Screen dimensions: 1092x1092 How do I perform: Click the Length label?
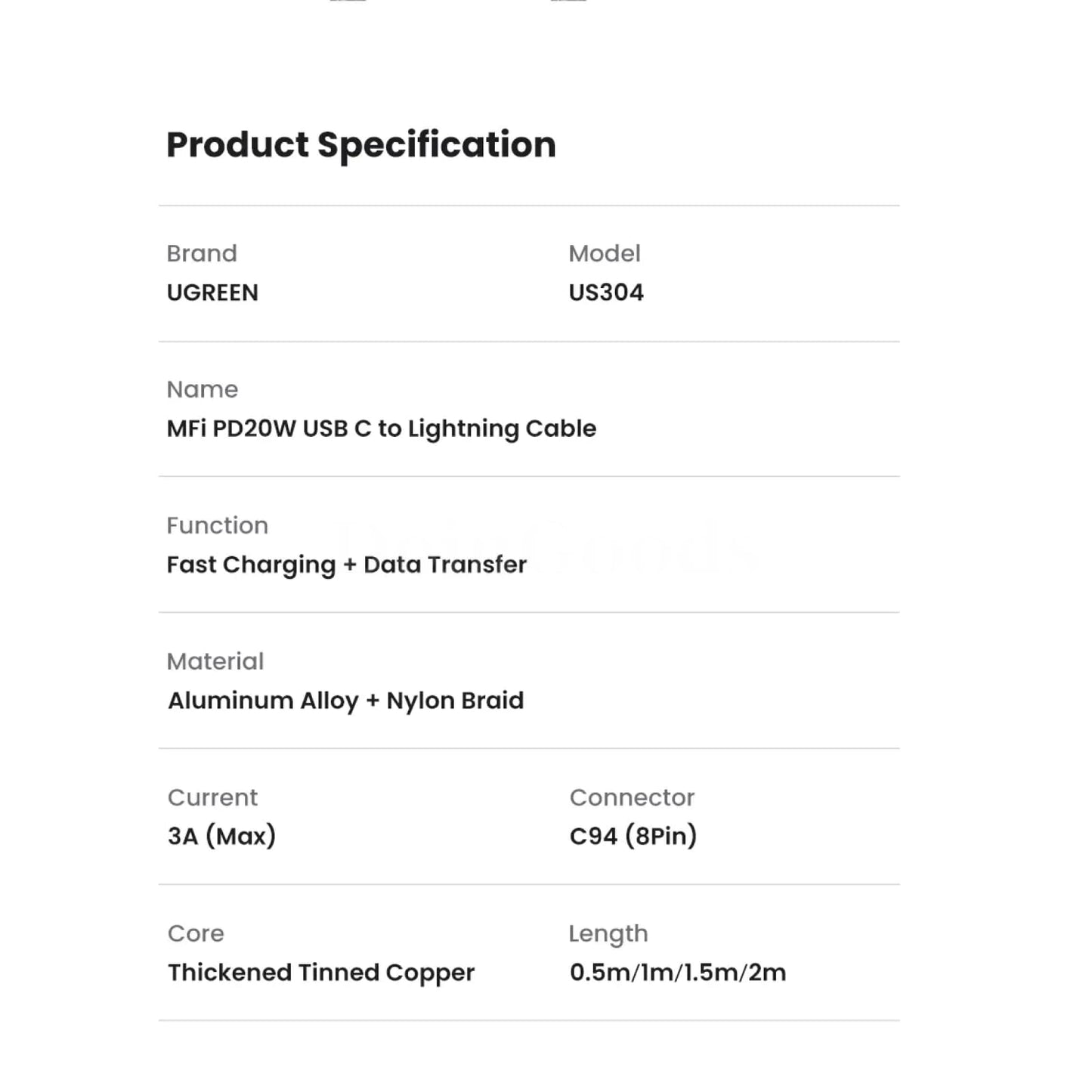point(608,933)
